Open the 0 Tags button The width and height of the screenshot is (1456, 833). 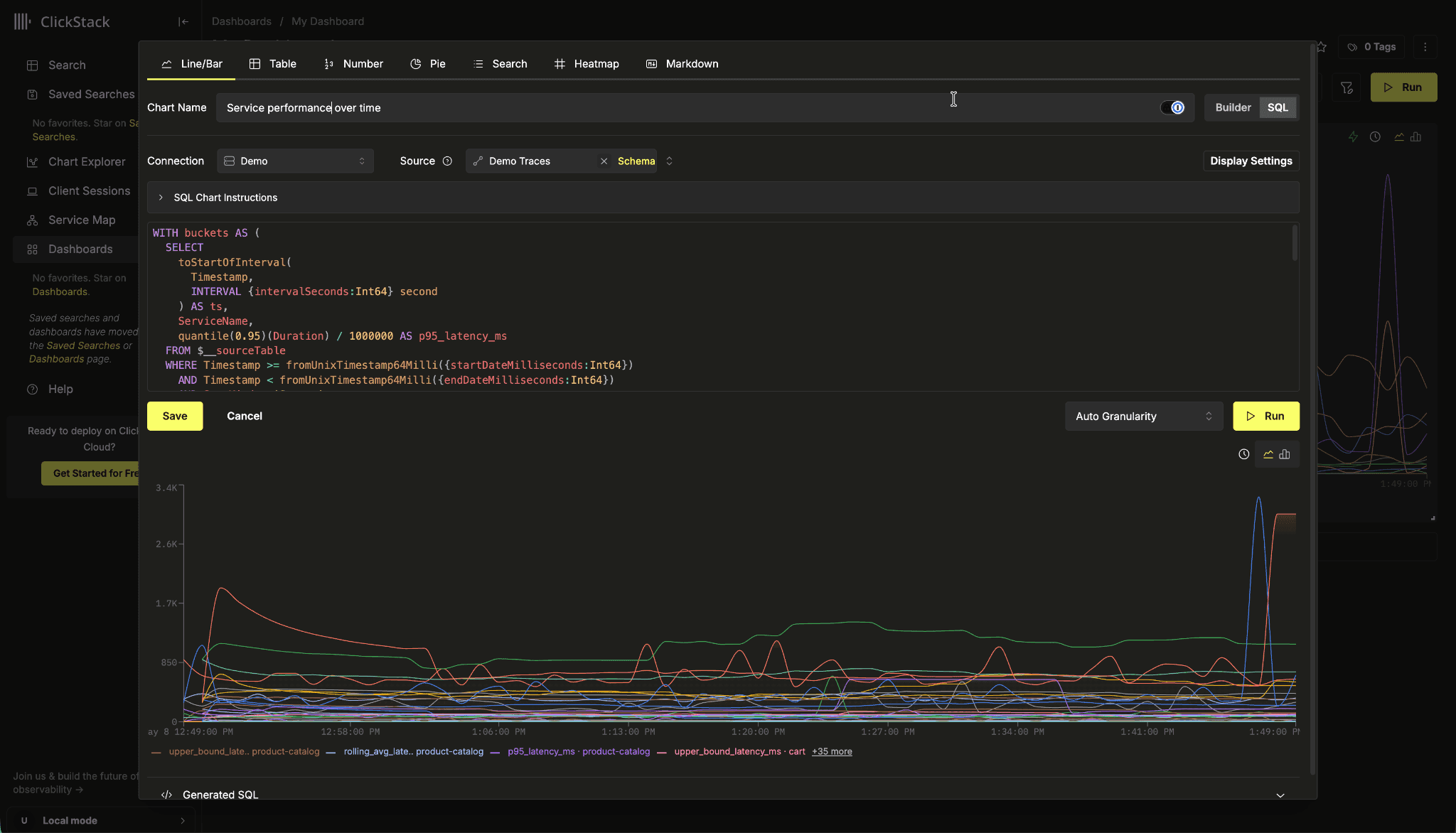point(1372,47)
